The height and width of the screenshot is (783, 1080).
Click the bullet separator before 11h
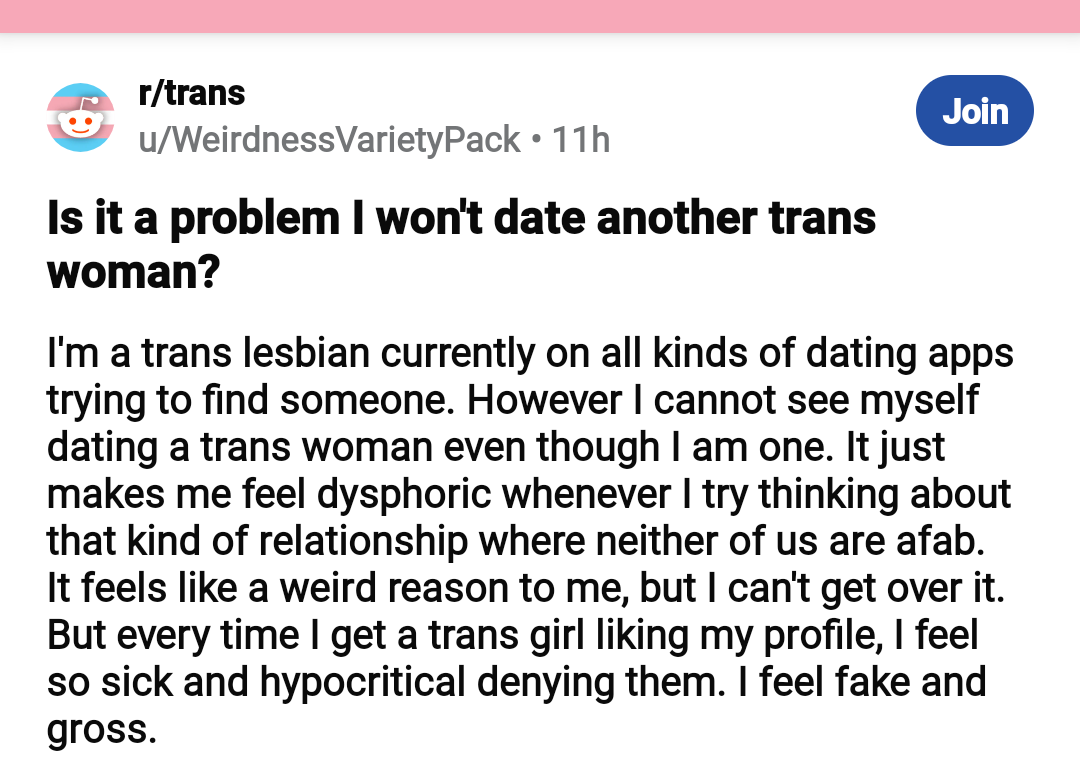537,140
